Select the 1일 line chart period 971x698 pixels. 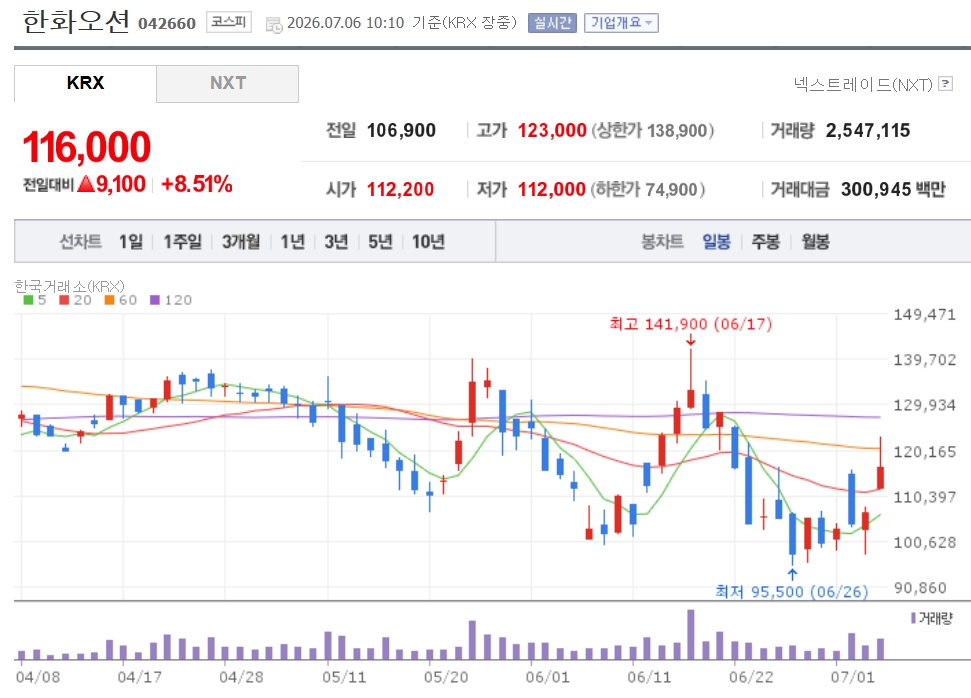131,242
